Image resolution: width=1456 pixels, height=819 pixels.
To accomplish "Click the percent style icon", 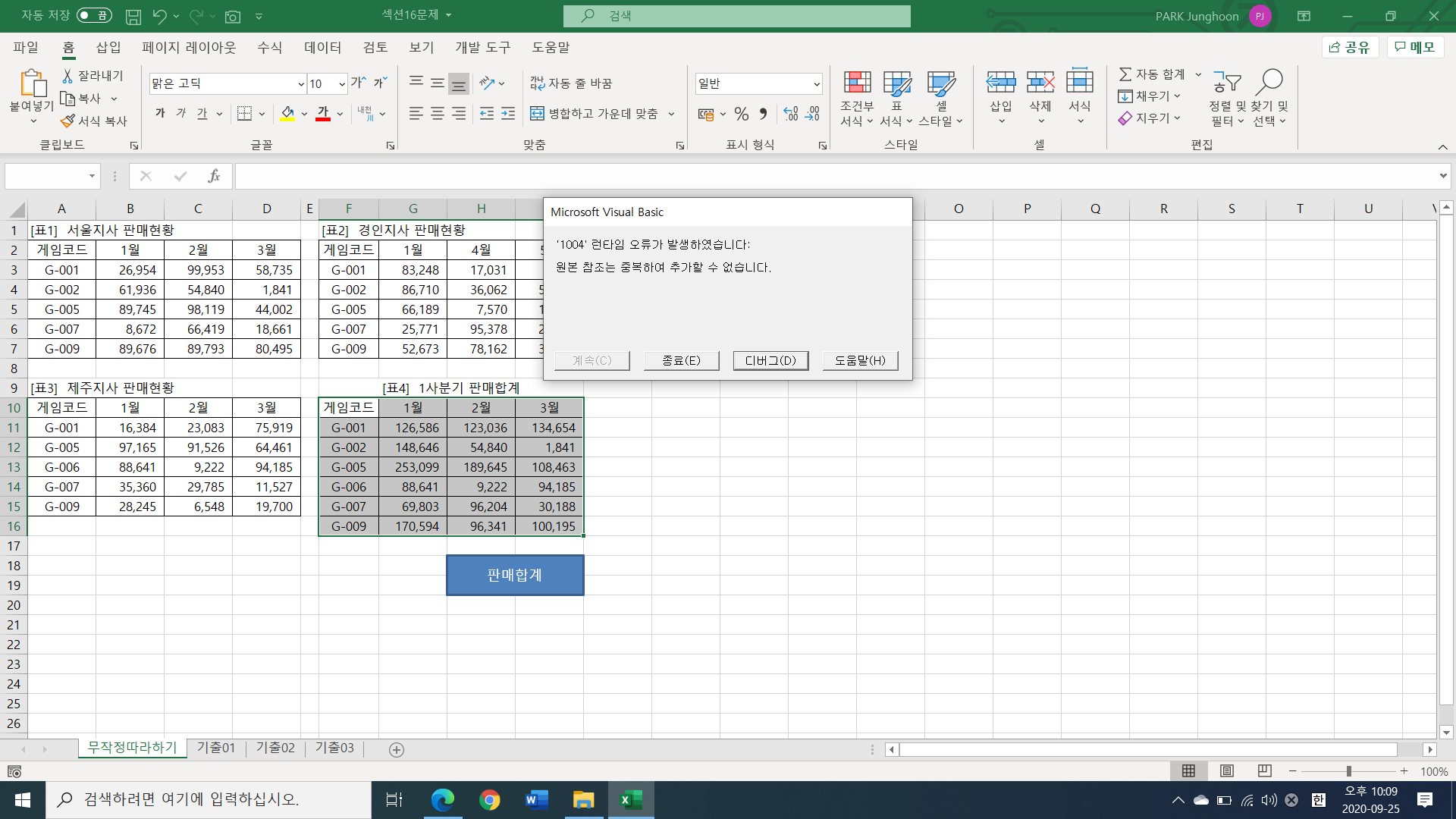I will click(742, 114).
